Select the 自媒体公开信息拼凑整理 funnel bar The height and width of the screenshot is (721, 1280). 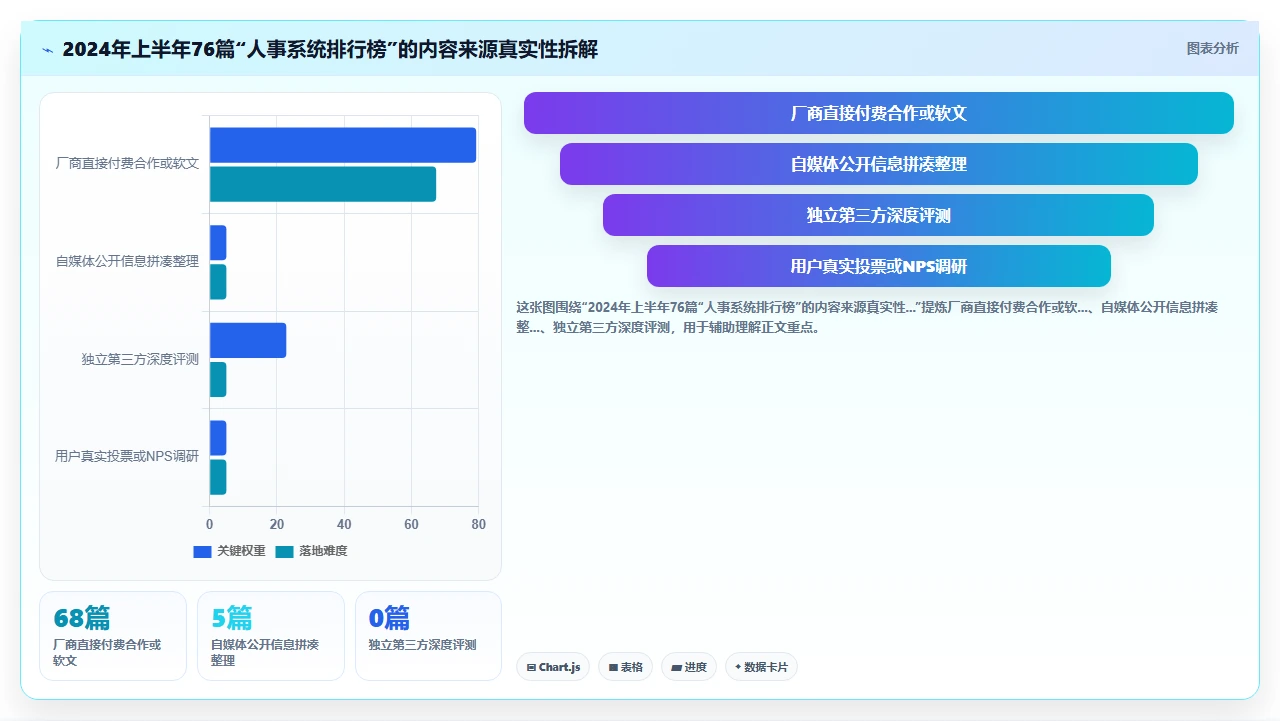[x=878, y=164]
